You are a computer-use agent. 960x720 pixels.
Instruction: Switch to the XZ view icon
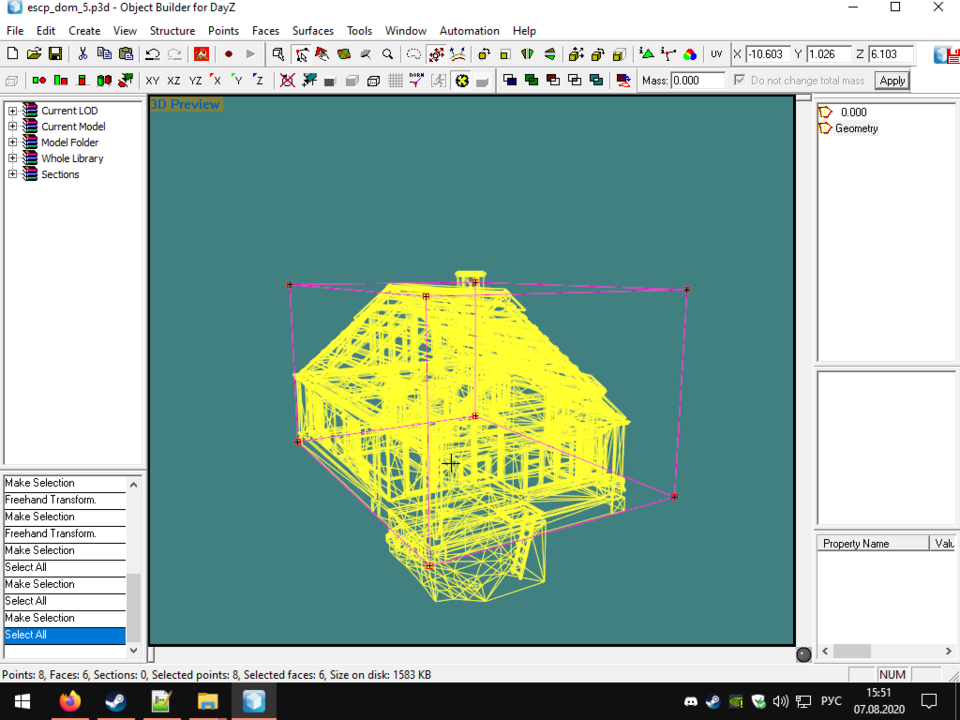[174, 80]
